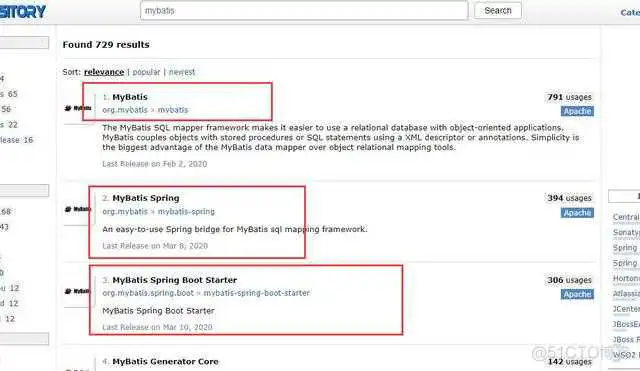
Task: Click the Atlassian repository link in sidebar
Action: click(x=626, y=294)
